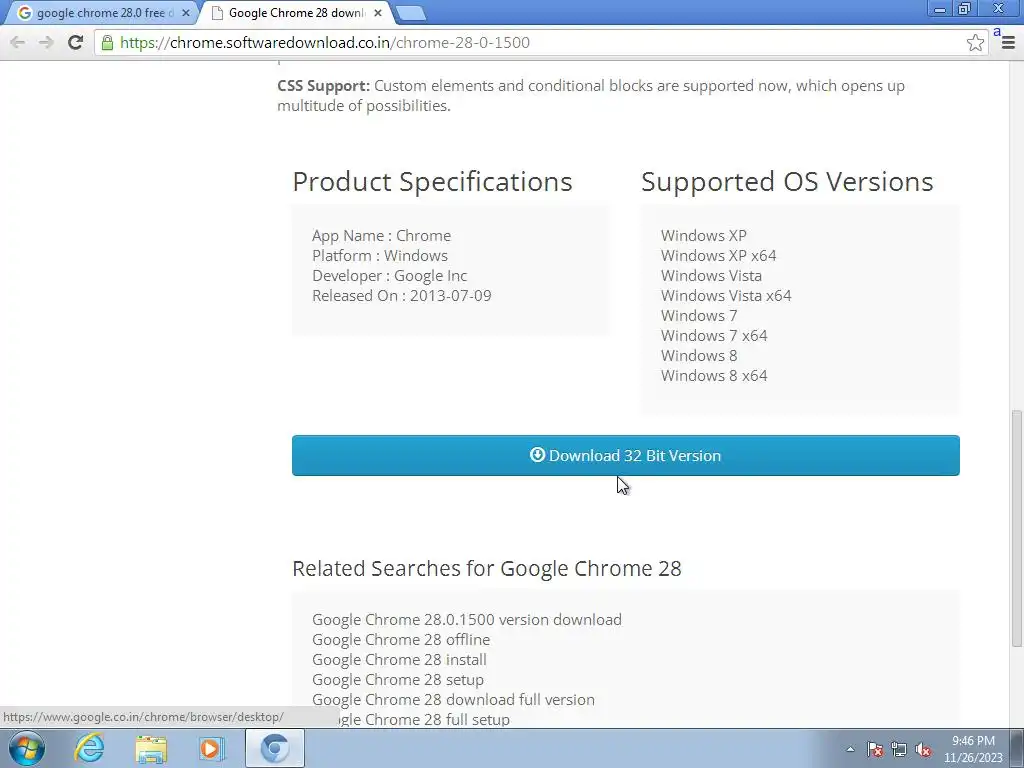The image size is (1024, 768).
Task: Launch Internet Explorer from the taskbar
Action: pyautogui.click(x=89, y=748)
